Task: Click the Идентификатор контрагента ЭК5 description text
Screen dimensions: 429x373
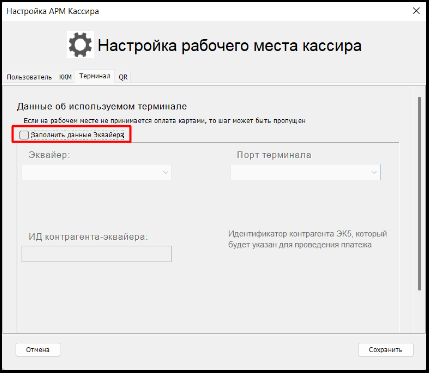Action: click(x=308, y=239)
